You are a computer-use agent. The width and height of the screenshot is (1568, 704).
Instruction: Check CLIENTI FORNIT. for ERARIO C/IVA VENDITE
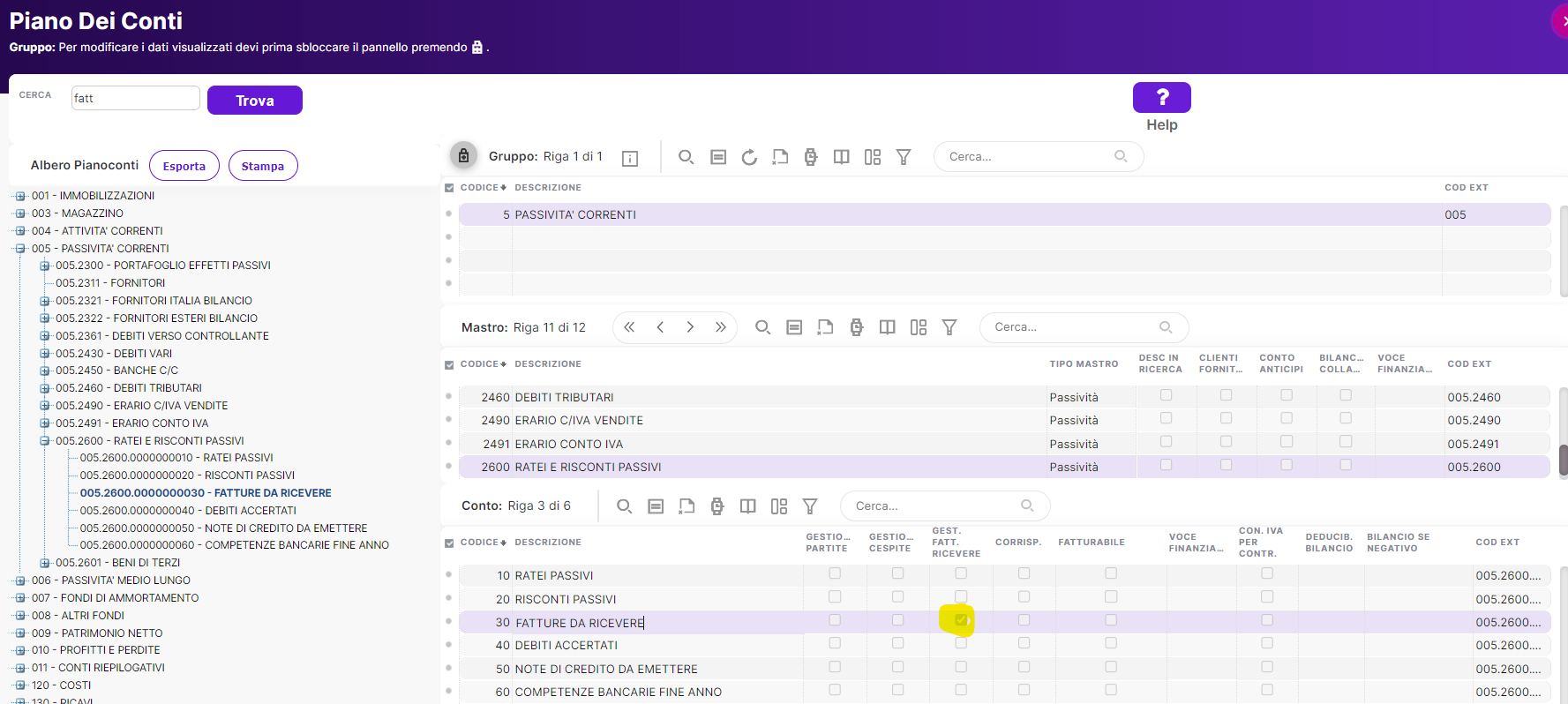(x=1226, y=418)
